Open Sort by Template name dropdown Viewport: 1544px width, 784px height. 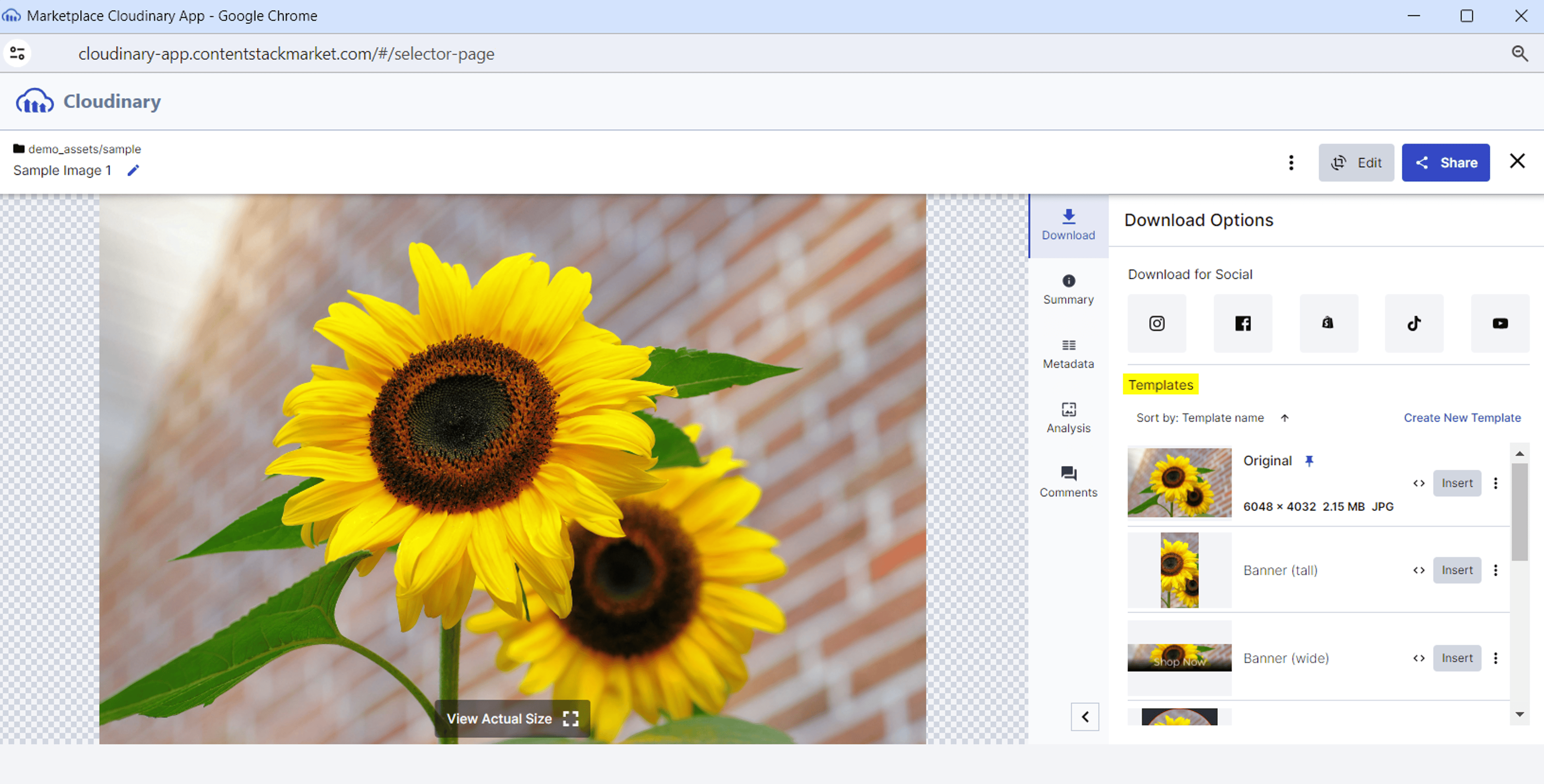pyautogui.click(x=1200, y=418)
